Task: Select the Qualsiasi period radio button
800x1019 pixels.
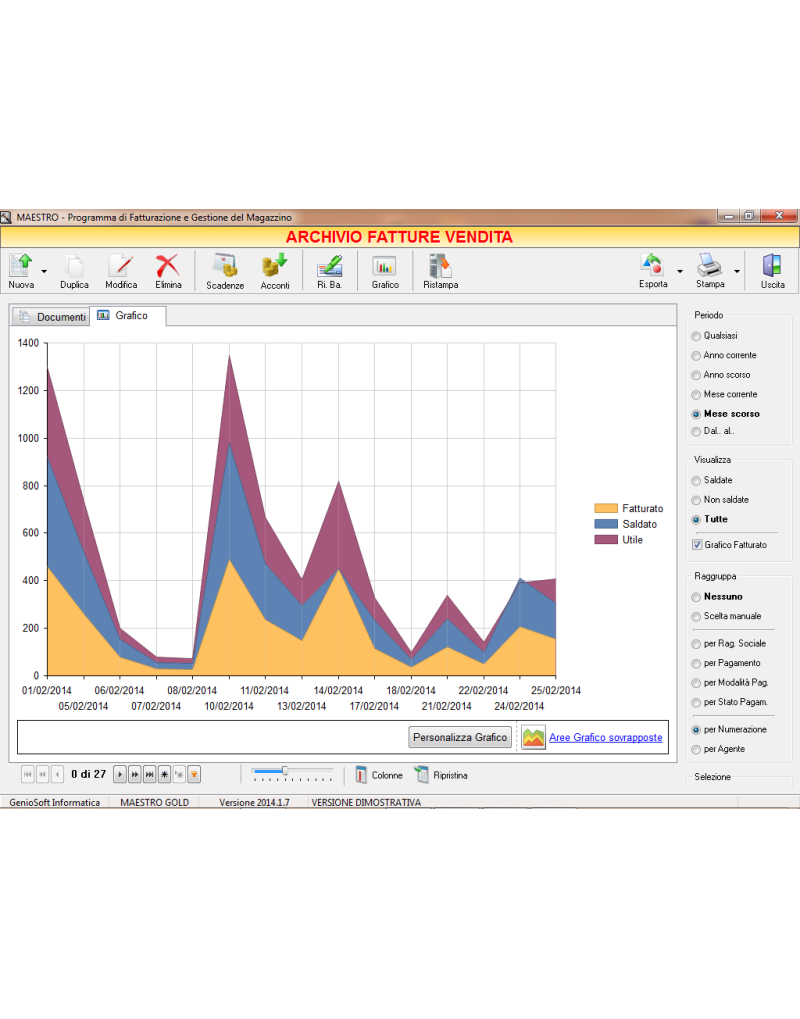Action: click(696, 336)
